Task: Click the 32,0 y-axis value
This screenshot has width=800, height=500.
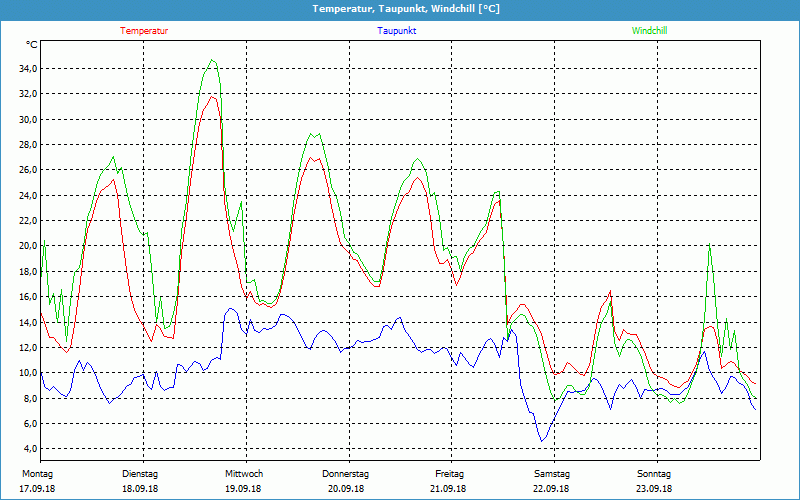Action: click(29, 94)
